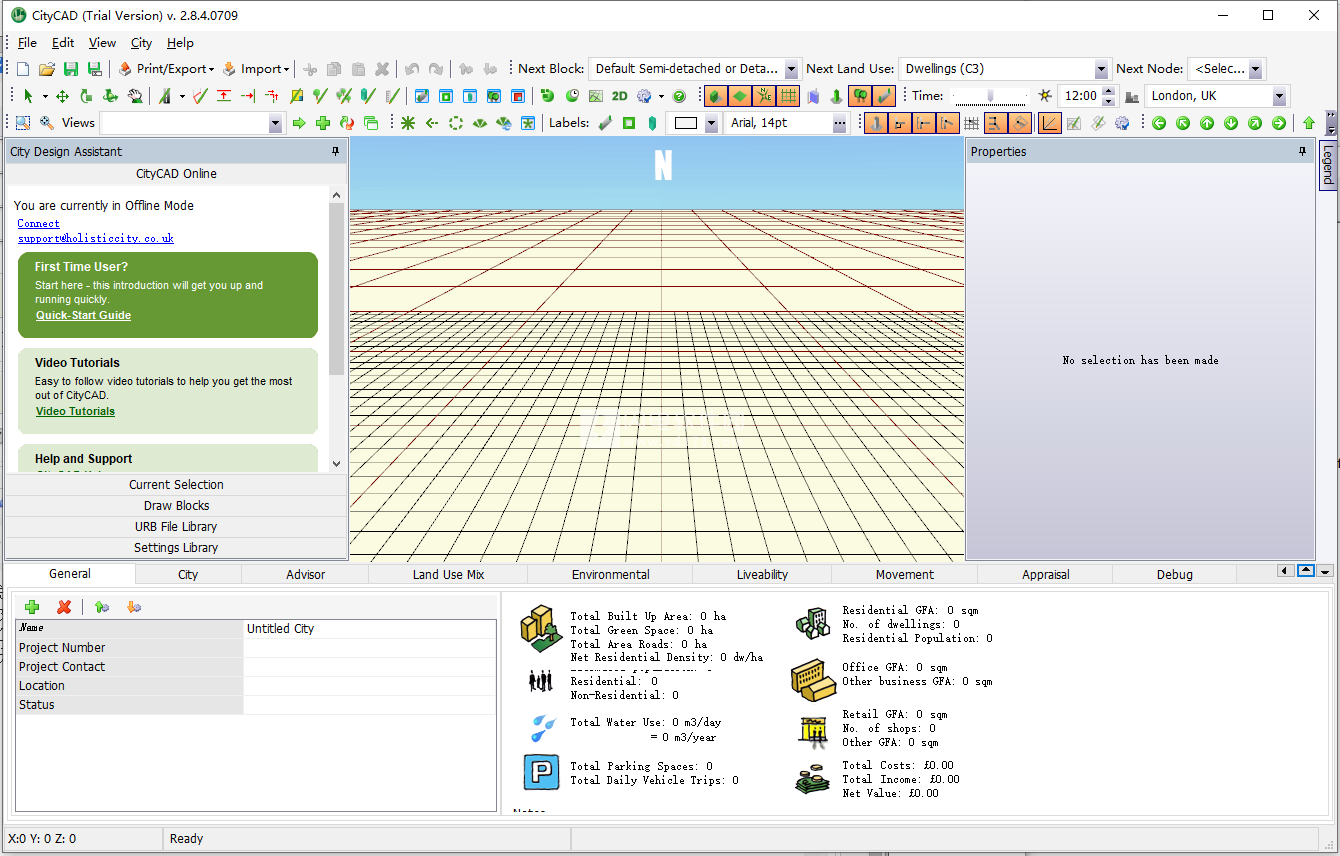Open the Video Tutorials link

75,411
